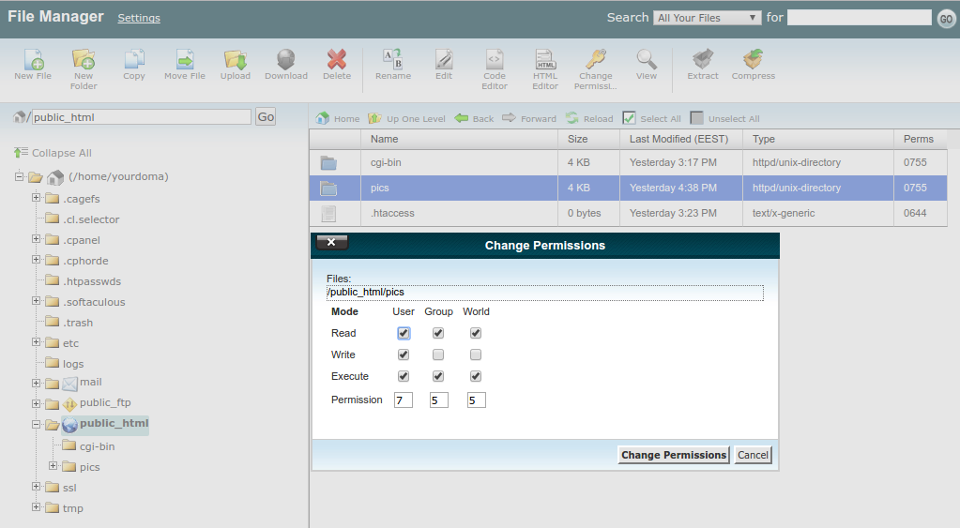Toggle Group Read permission checkbox
The image size is (960, 528).
(x=438, y=333)
